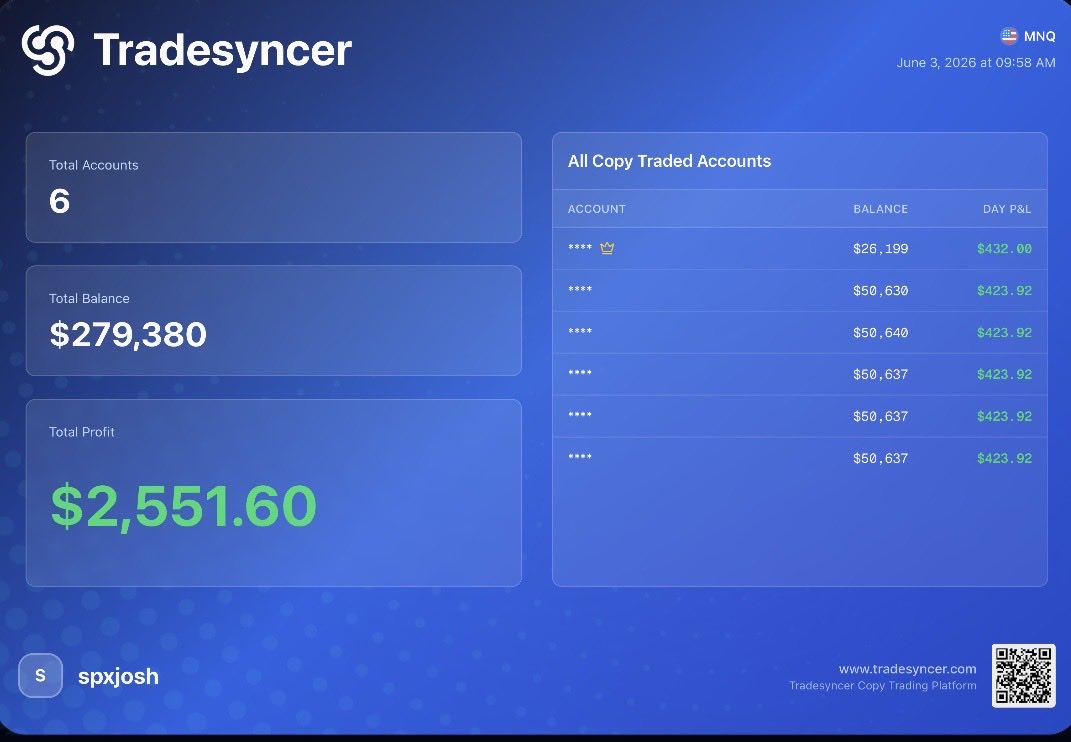This screenshot has width=1071, height=742.
Task: Click the masked account name in $50,630 row
Action: 580,289
